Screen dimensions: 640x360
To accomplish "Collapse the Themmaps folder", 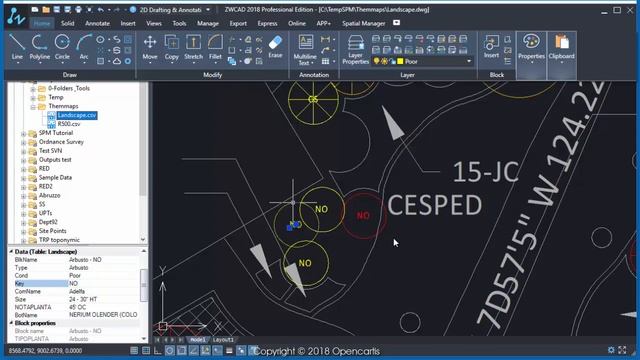I will (33, 107).
